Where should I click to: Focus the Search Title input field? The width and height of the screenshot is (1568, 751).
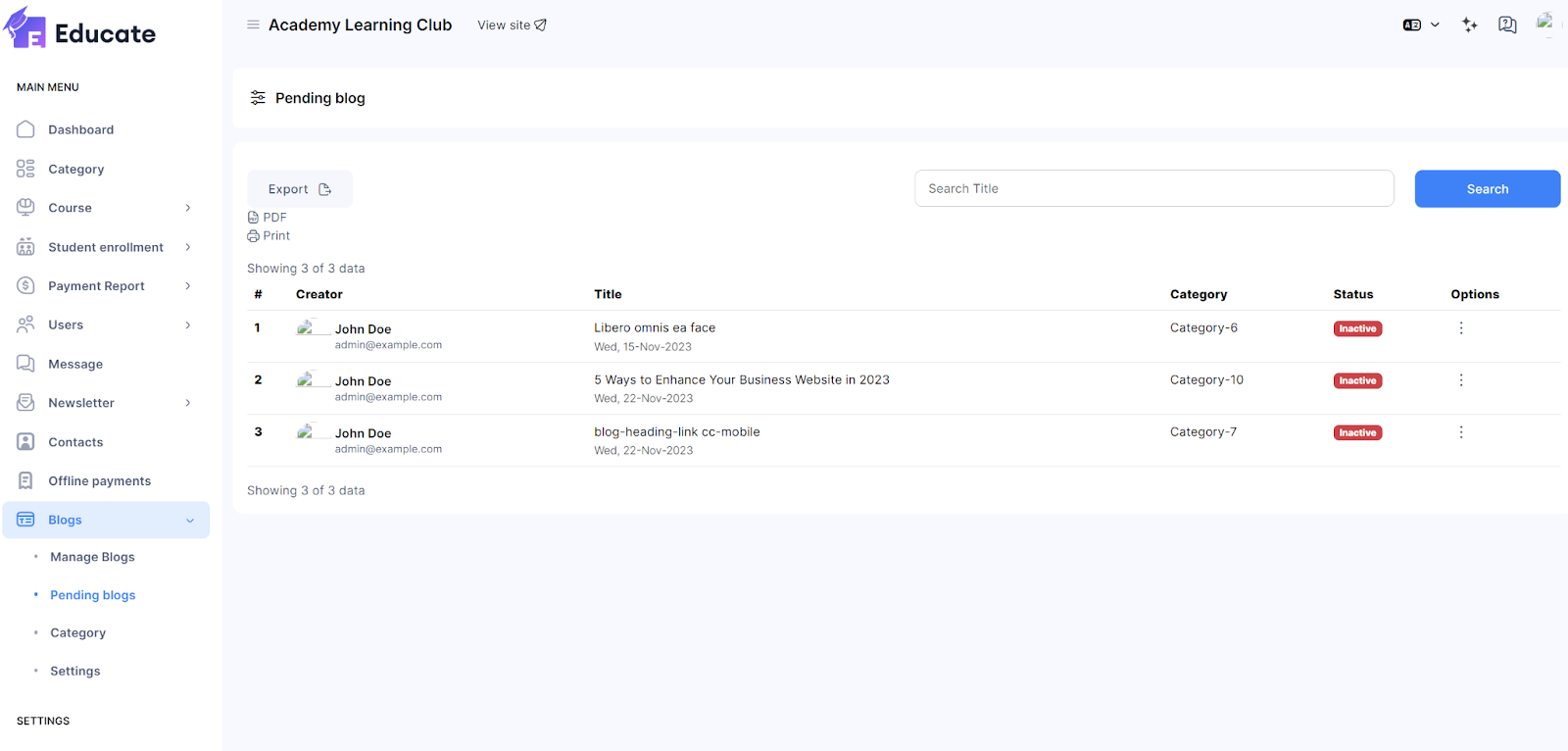point(1153,188)
